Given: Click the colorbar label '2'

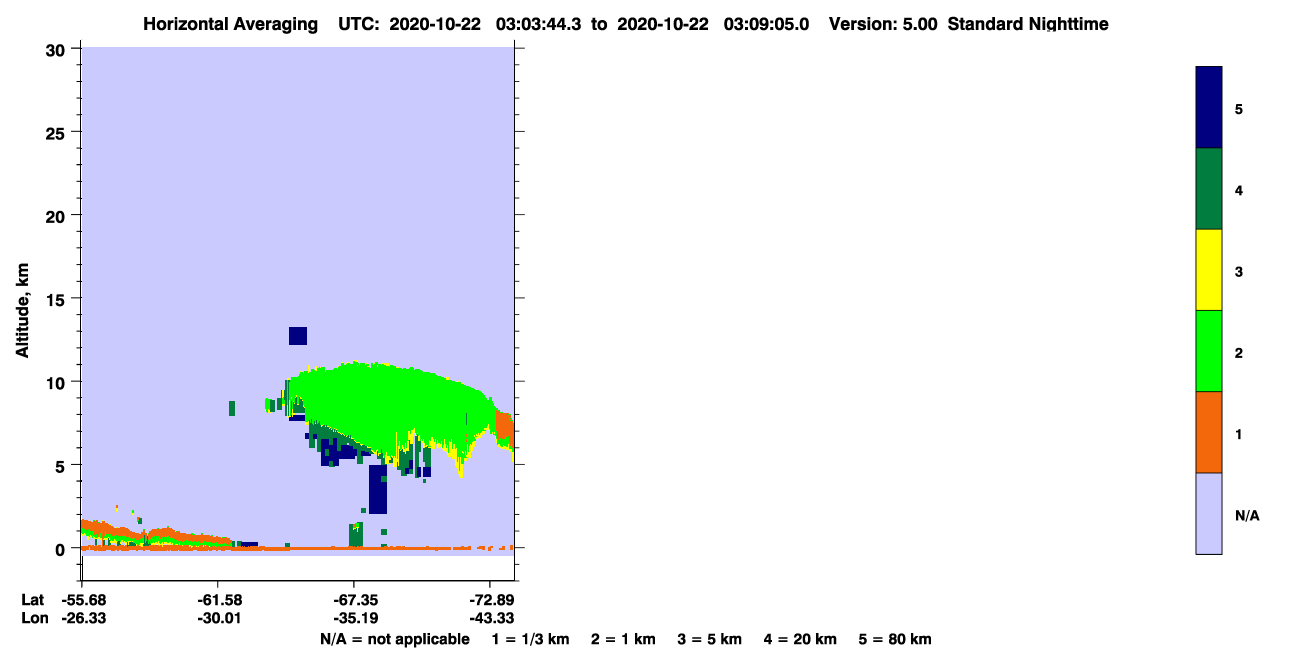Looking at the screenshot, I should click(x=1239, y=352).
